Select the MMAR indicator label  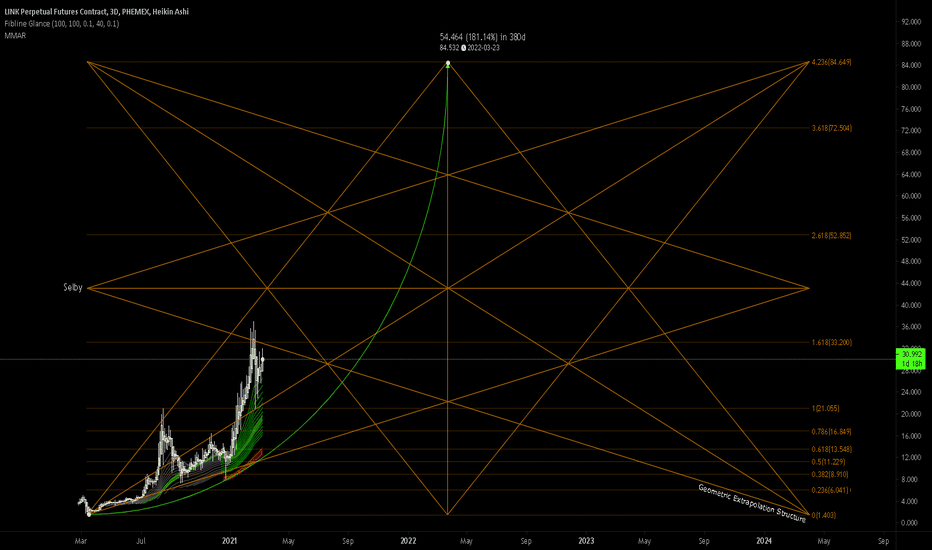pos(15,36)
